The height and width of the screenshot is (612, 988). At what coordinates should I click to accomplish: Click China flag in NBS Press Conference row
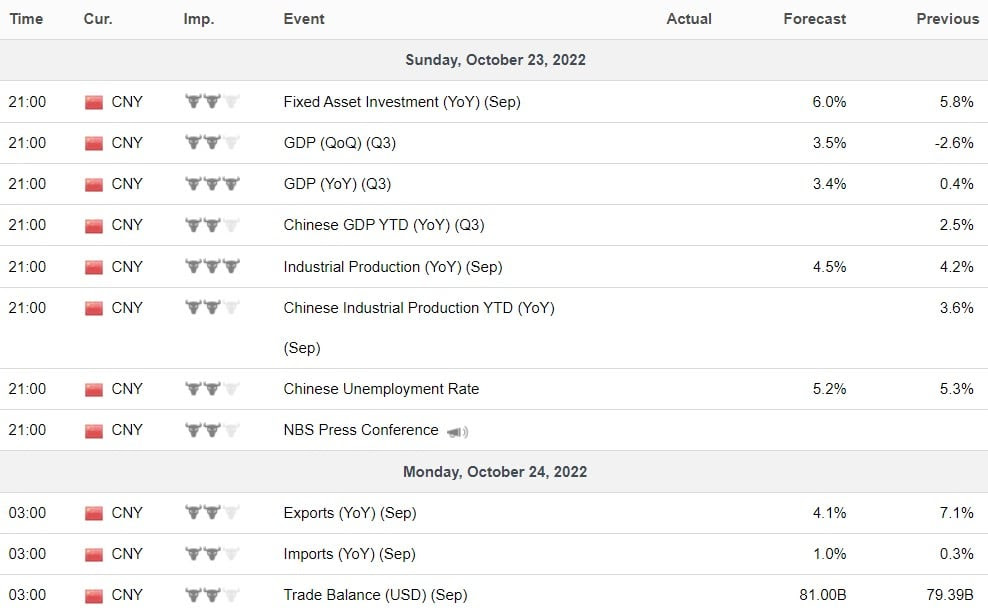pos(94,431)
